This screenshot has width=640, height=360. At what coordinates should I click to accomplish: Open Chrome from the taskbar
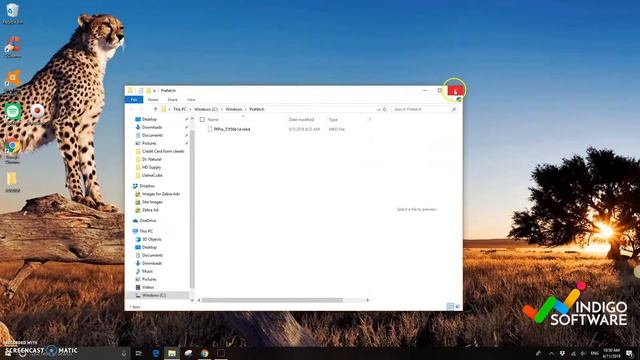[204, 353]
